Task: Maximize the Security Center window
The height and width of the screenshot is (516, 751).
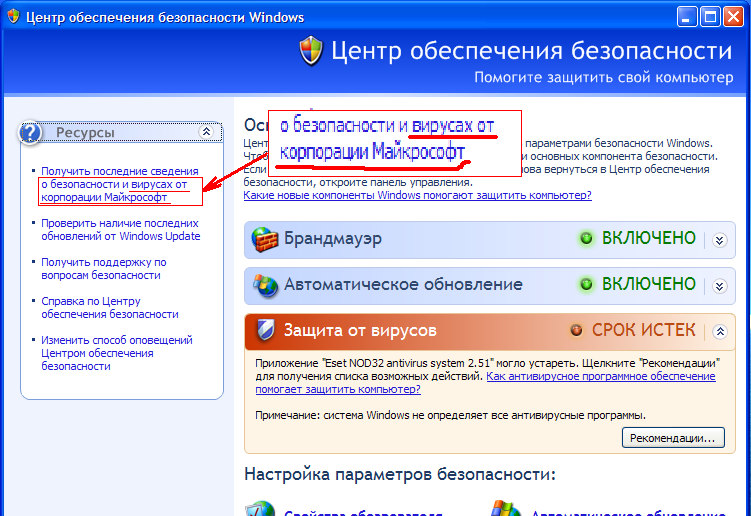Action: (x=710, y=15)
